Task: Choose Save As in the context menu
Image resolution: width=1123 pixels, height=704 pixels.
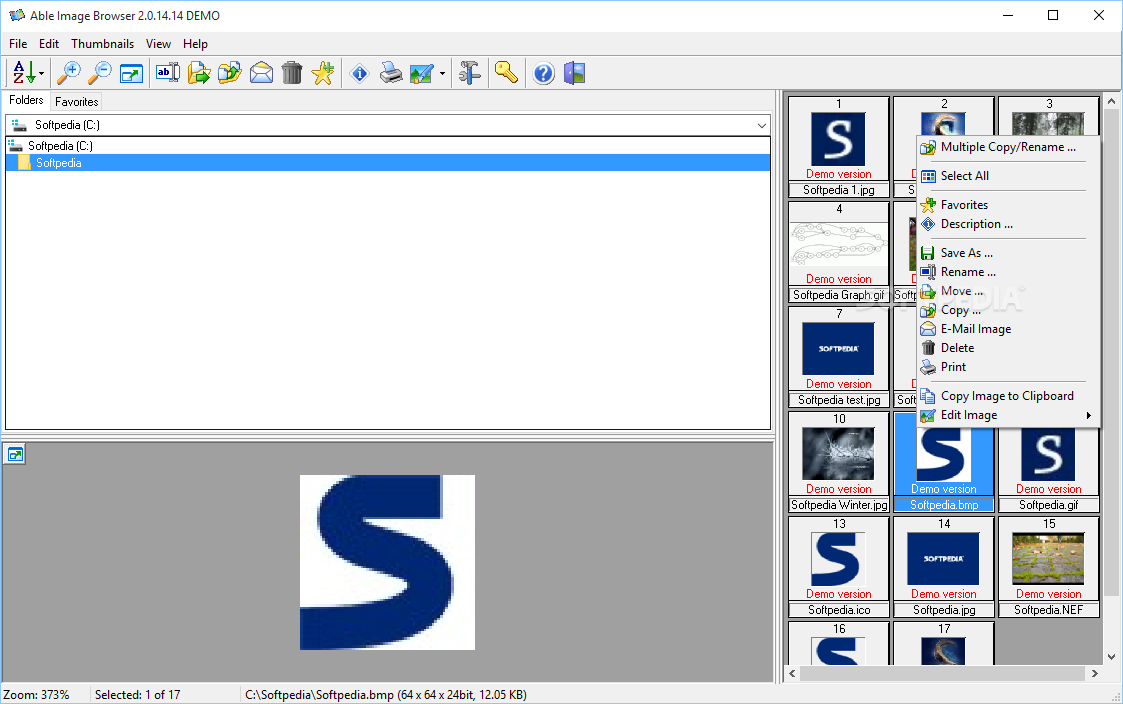Action: pyautogui.click(x=1008, y=253)
